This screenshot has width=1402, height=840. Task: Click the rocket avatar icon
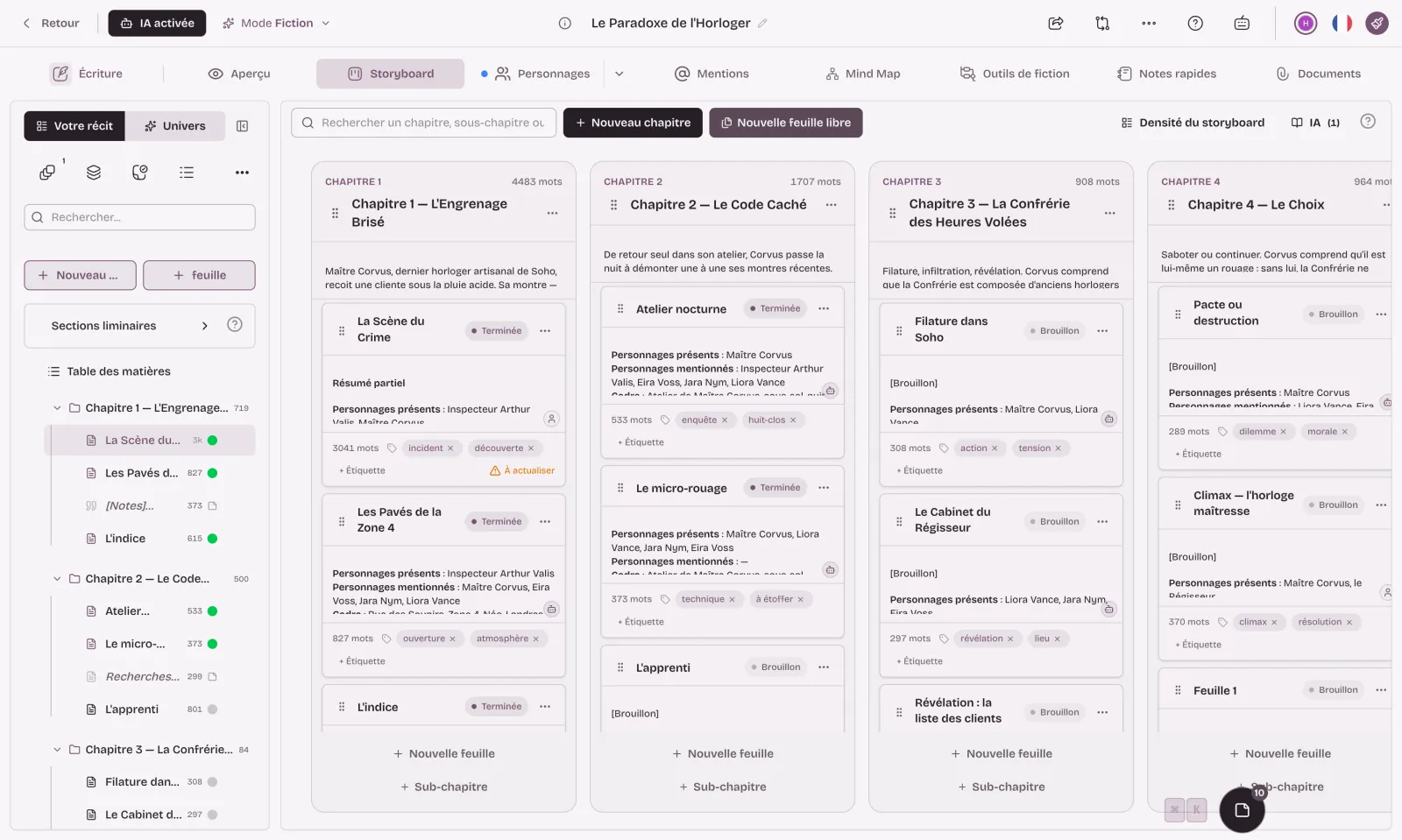[1377, 24]
